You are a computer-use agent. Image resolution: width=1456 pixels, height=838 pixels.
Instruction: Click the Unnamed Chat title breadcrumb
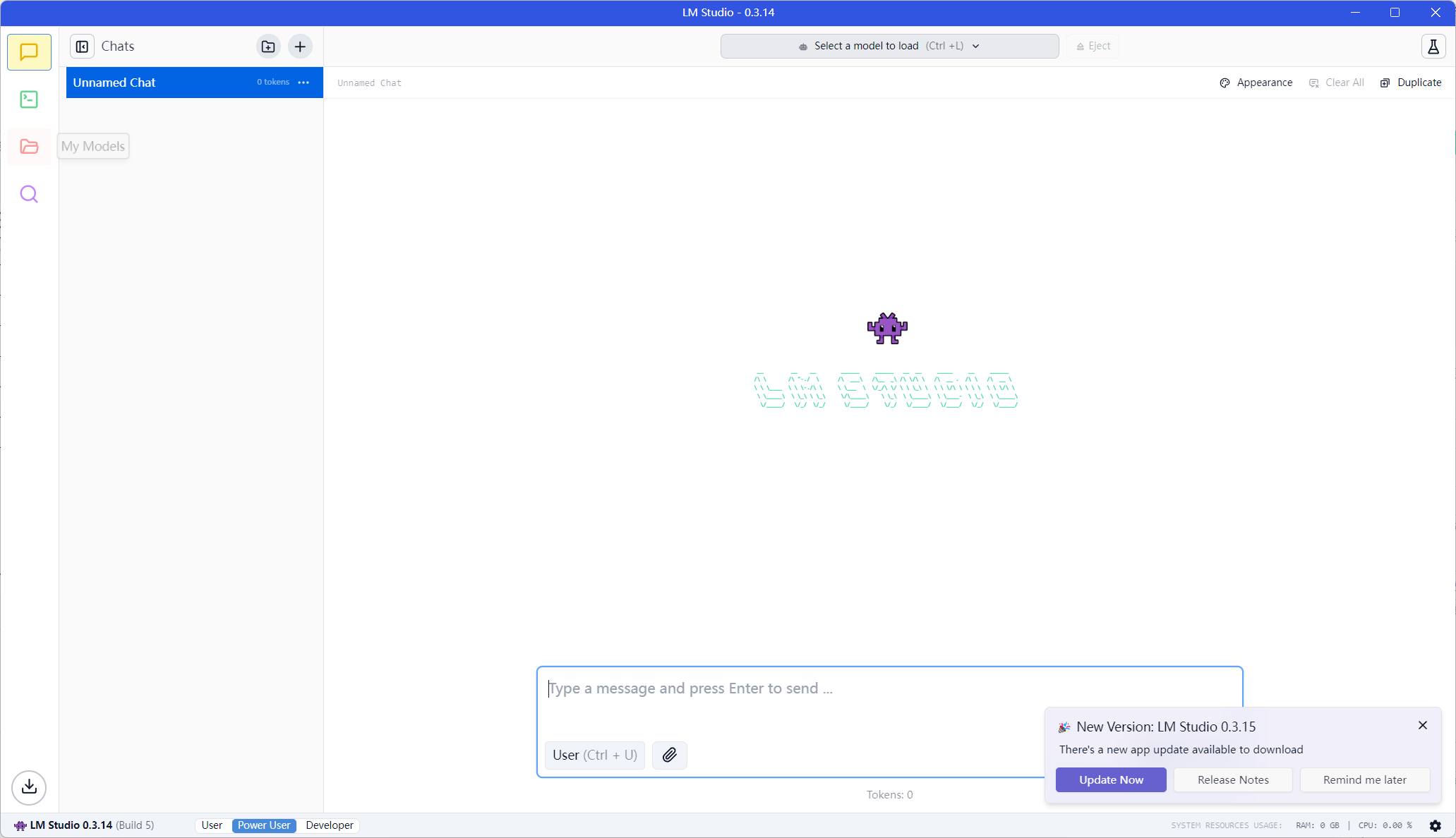(x=369, y=83)
